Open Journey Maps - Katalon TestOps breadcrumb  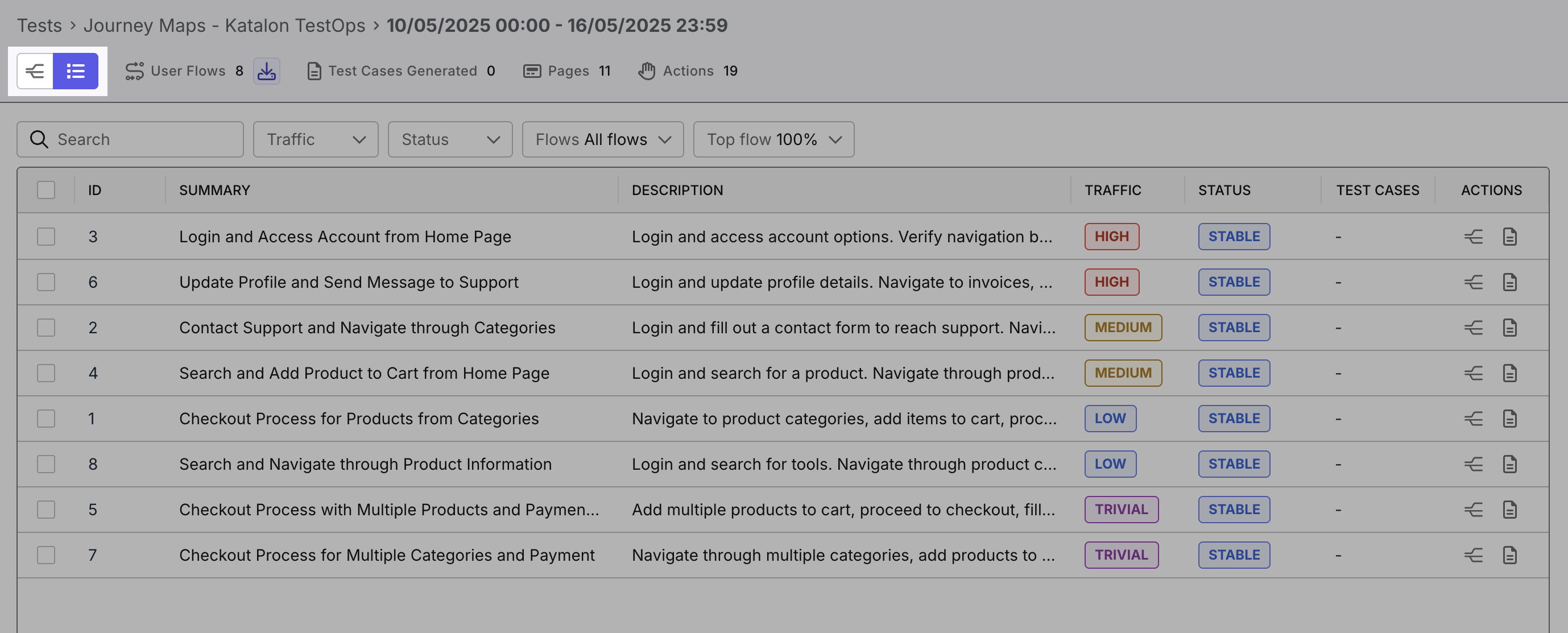click(x=224, y=25)
